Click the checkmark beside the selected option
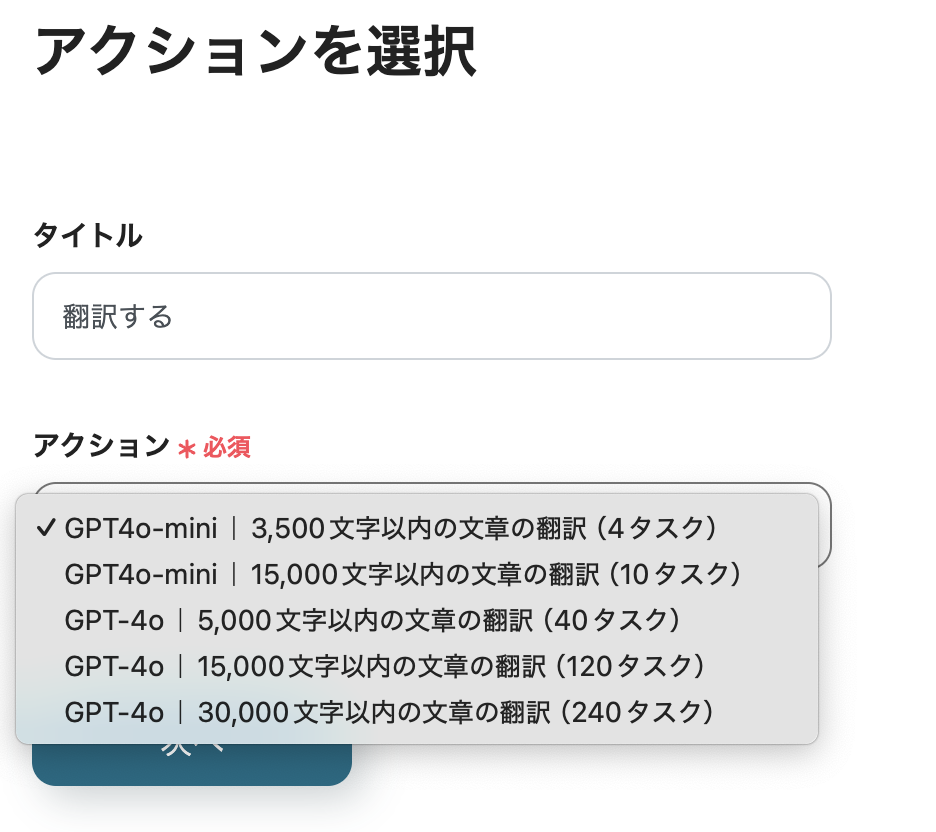Screen dimensions: 936x832 (44, 527)
